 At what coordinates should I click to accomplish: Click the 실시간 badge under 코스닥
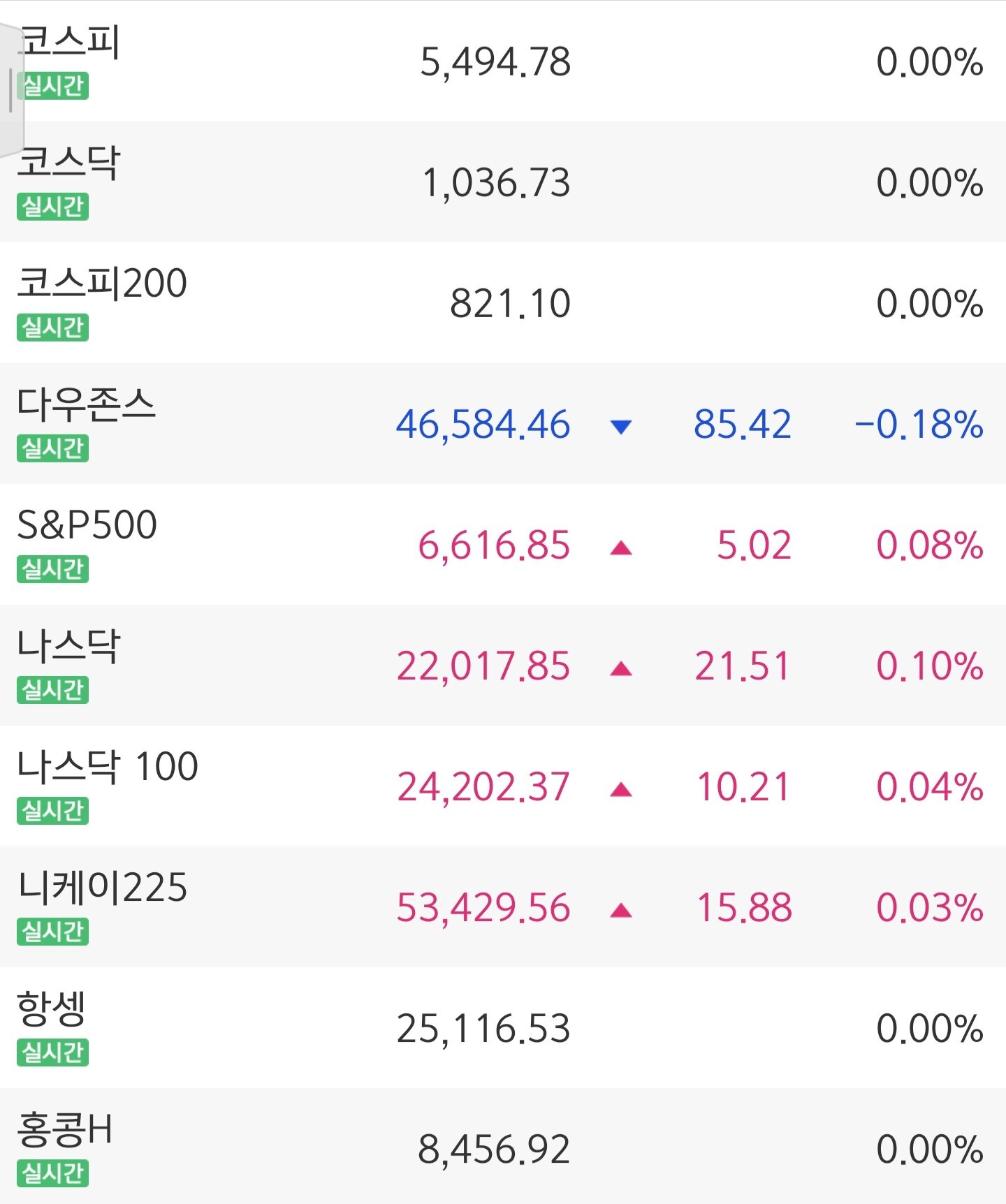point(53,207)
